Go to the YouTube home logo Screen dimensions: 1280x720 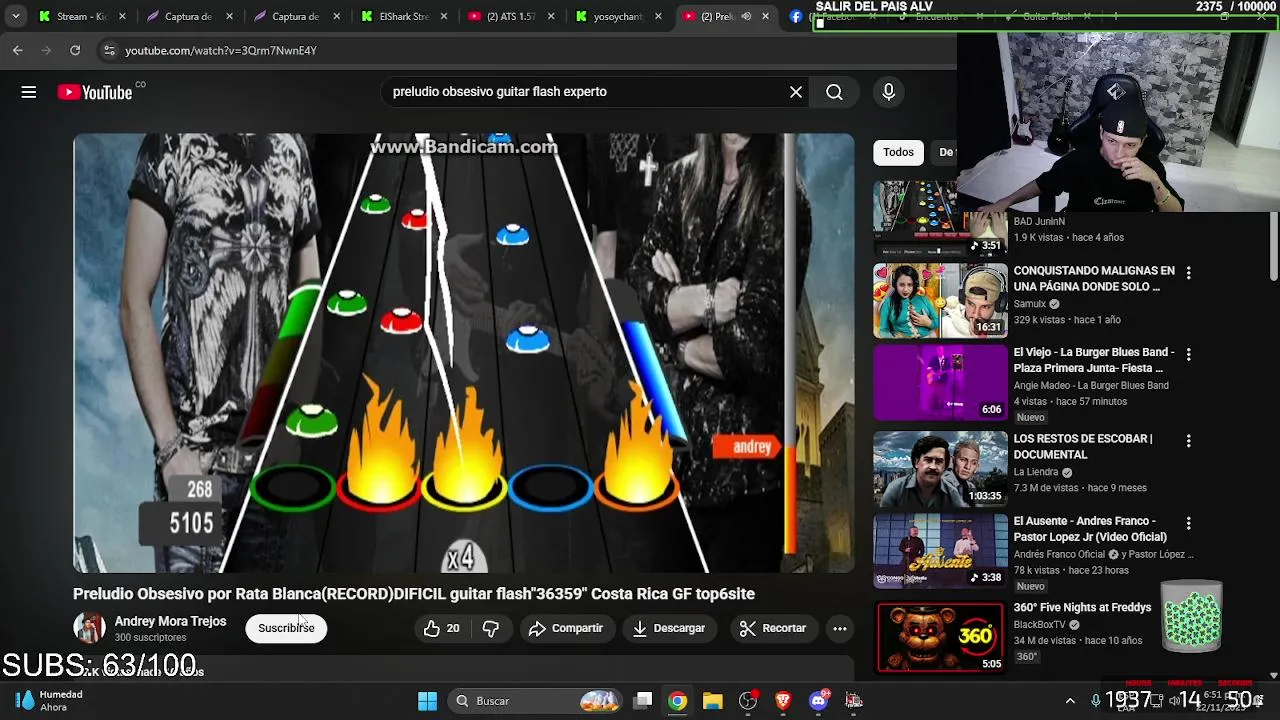[95, 92]
